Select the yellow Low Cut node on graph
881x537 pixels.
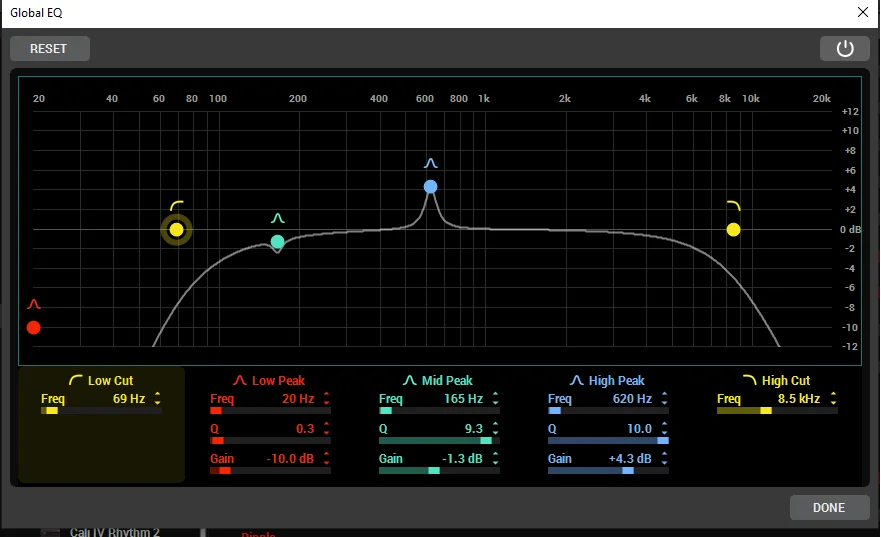tap(176, 230)
